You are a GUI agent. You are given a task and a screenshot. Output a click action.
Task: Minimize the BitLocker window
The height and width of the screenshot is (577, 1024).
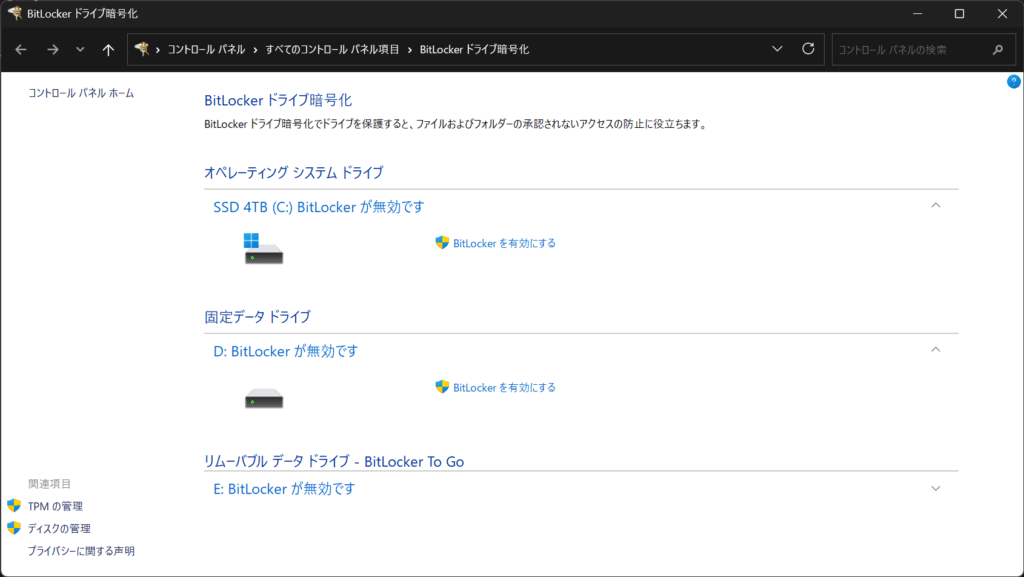918,14
